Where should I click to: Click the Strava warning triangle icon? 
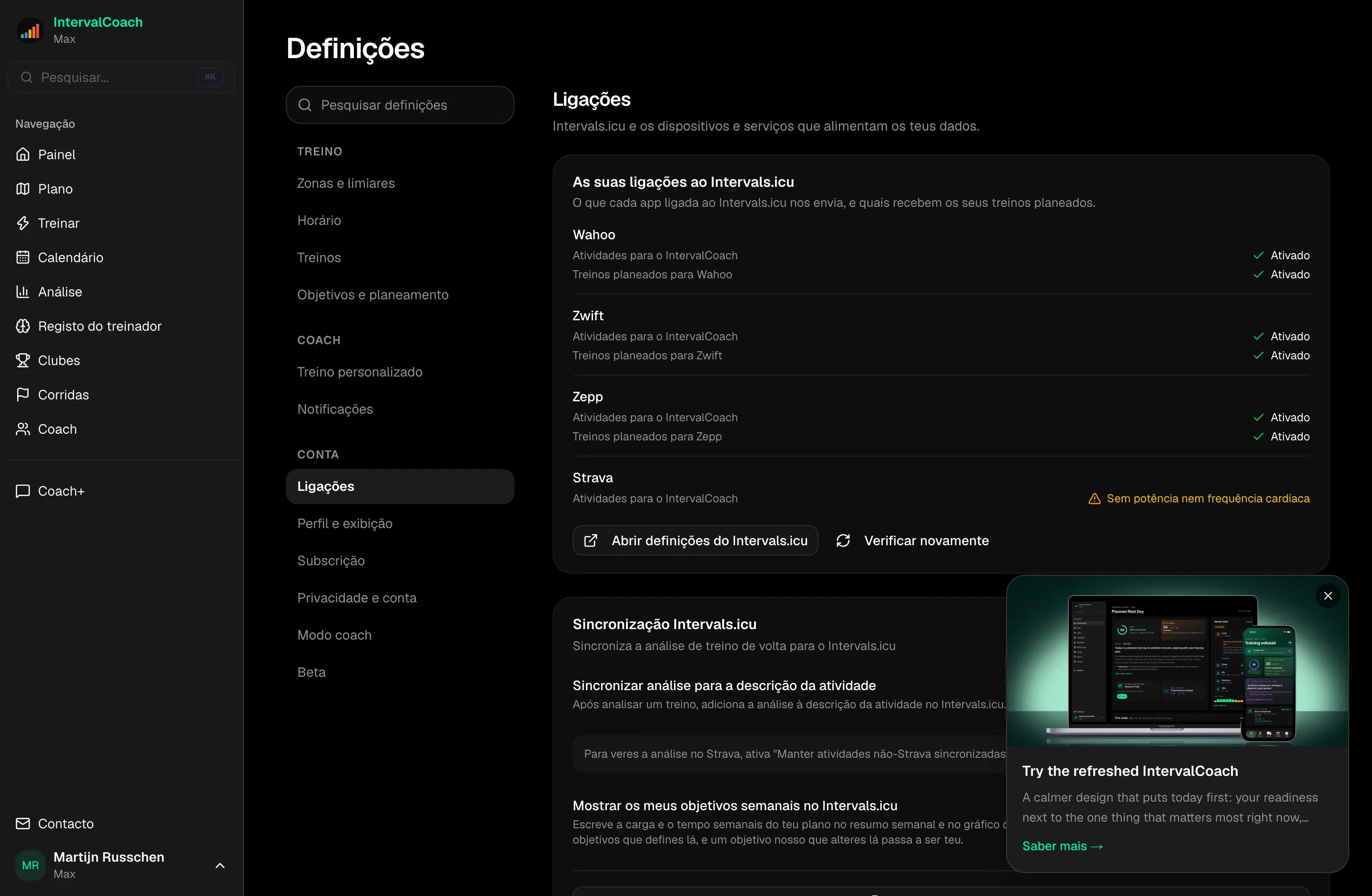pyautogui.click(x=1094, y=499)
